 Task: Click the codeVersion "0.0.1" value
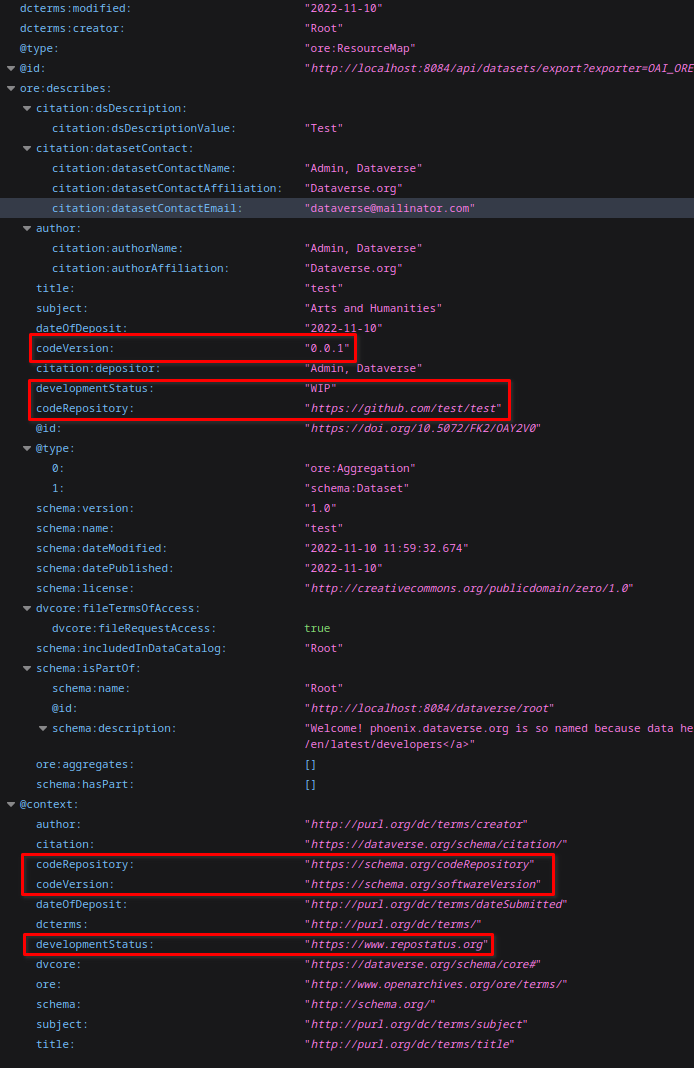(327, 348)
